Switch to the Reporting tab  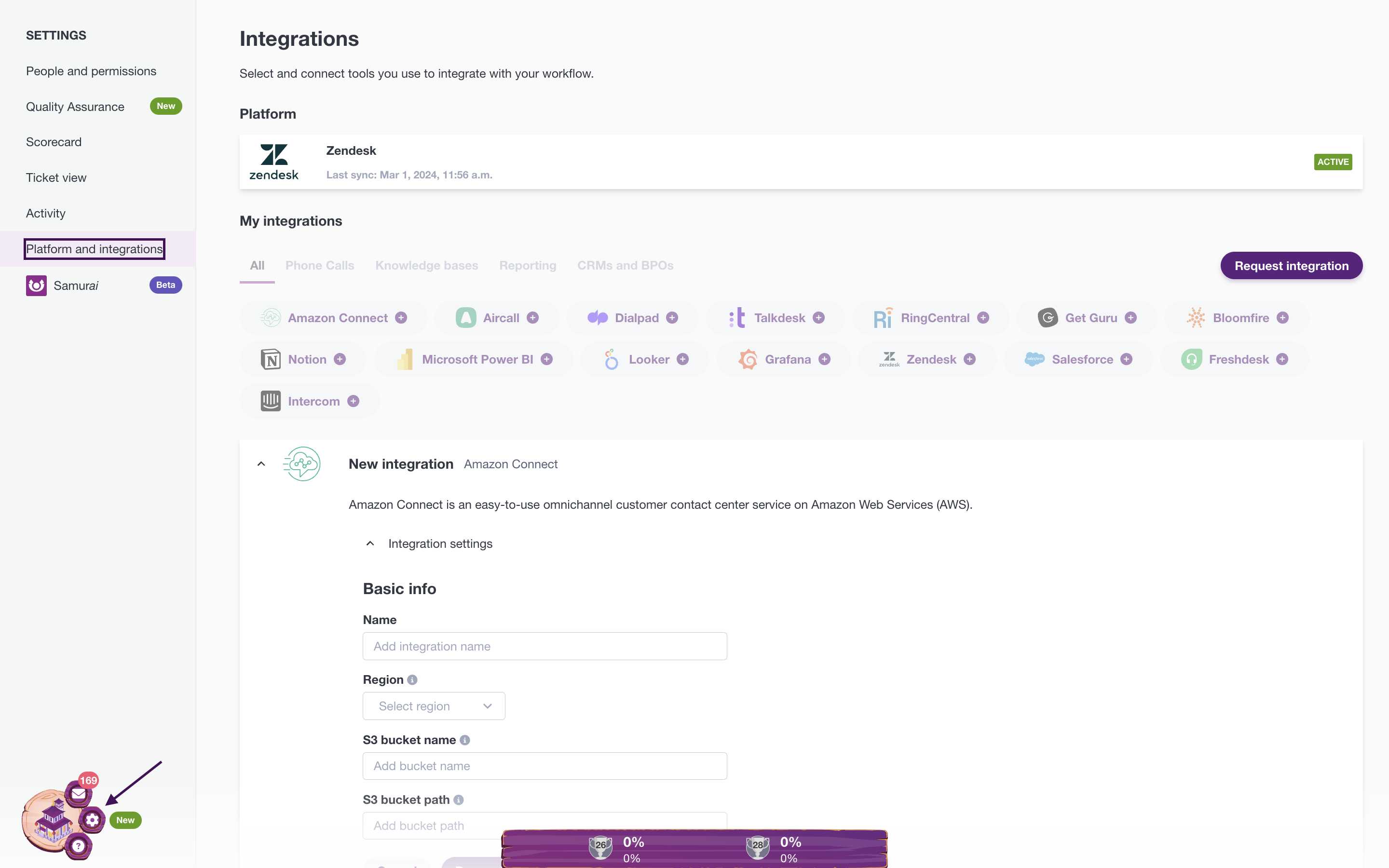pos(528,265)
